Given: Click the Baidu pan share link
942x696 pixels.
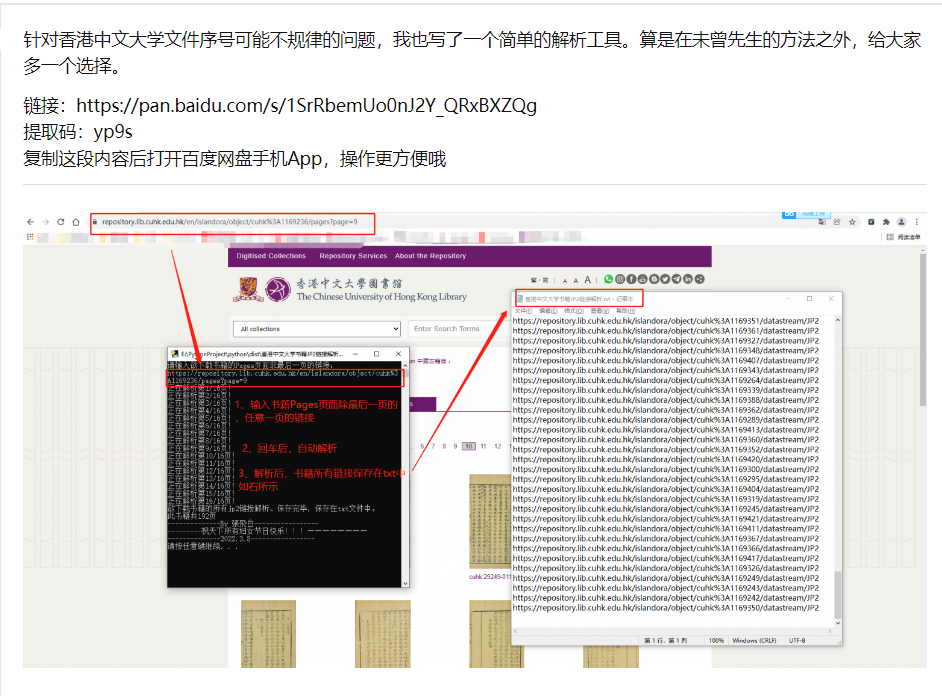Looking at the screenshot, I should pyautogui.click(x=306, y=106).
